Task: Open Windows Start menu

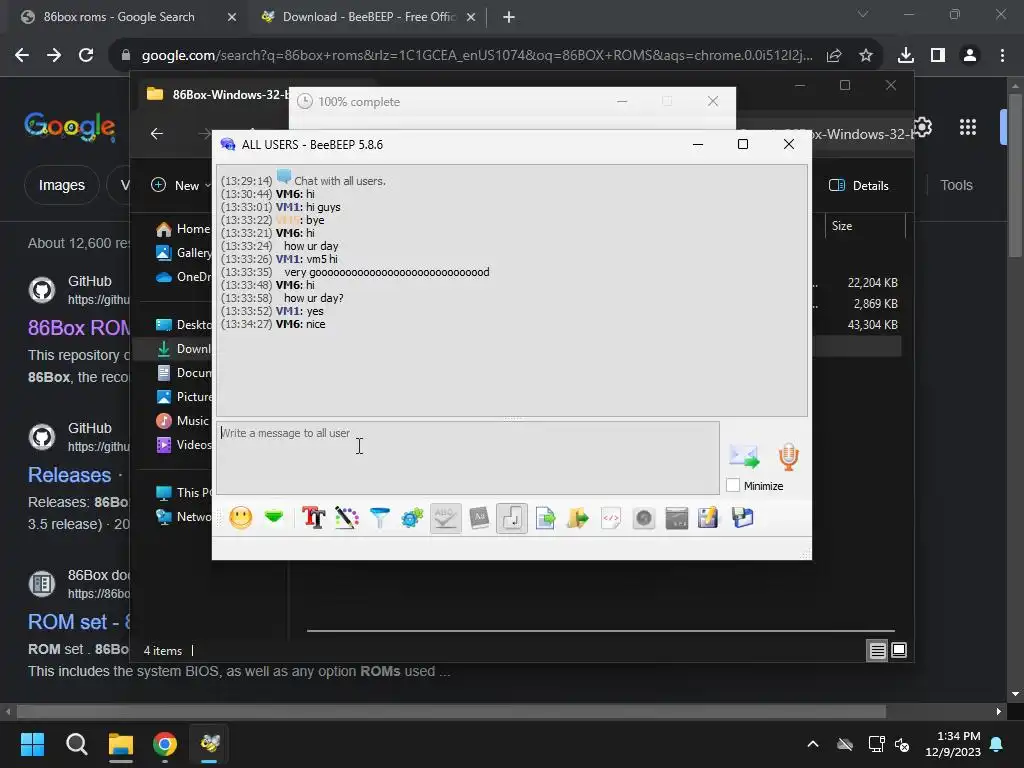Action: pyautogui.click(x=32, y=744)
